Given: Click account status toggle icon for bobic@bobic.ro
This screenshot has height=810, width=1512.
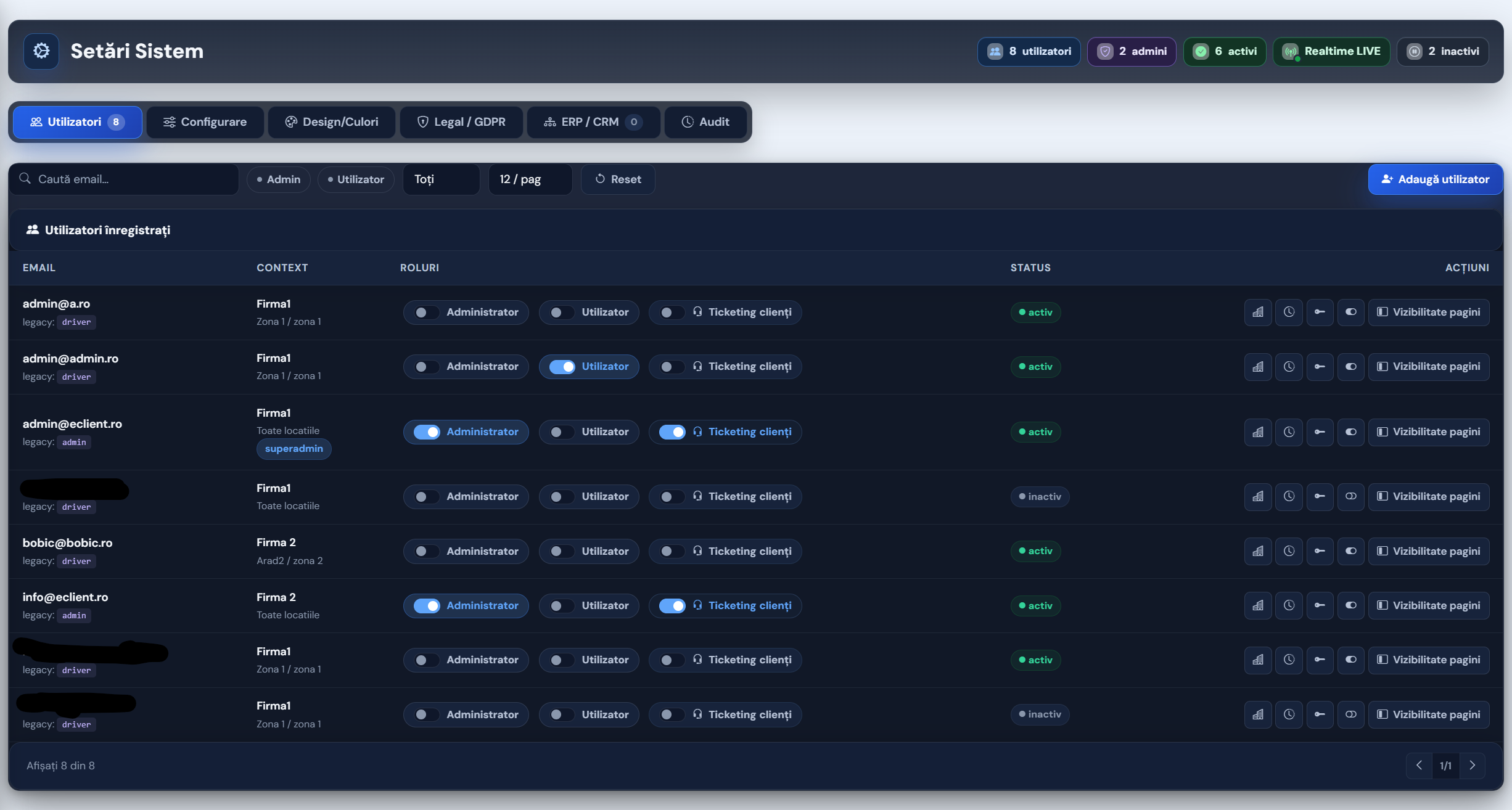Looking at the screenshot, I should 1350,551.
